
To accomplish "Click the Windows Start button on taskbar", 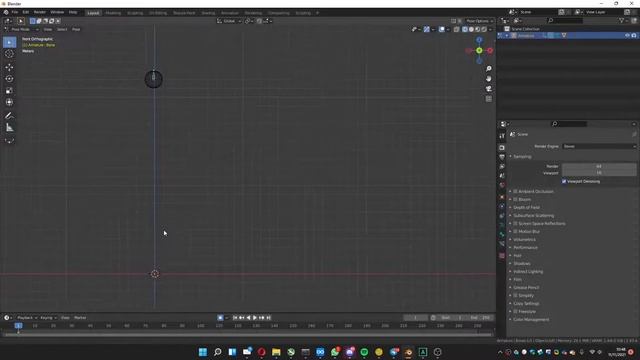I will pyautogui.click(x=203, y=352).
